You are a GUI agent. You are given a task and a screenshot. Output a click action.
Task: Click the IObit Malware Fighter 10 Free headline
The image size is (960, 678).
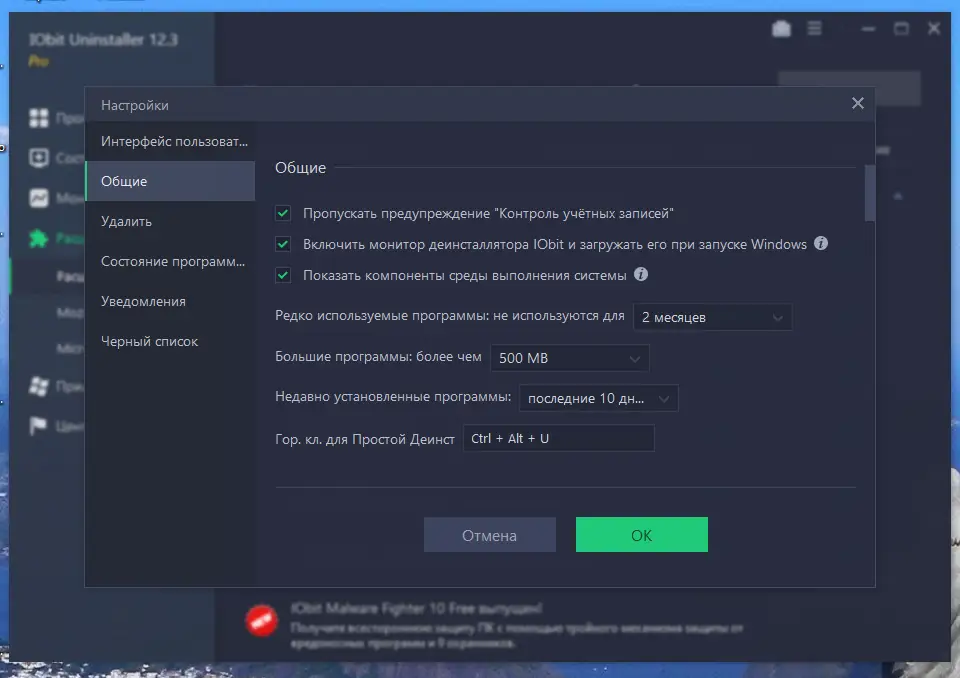click(416, 608)
